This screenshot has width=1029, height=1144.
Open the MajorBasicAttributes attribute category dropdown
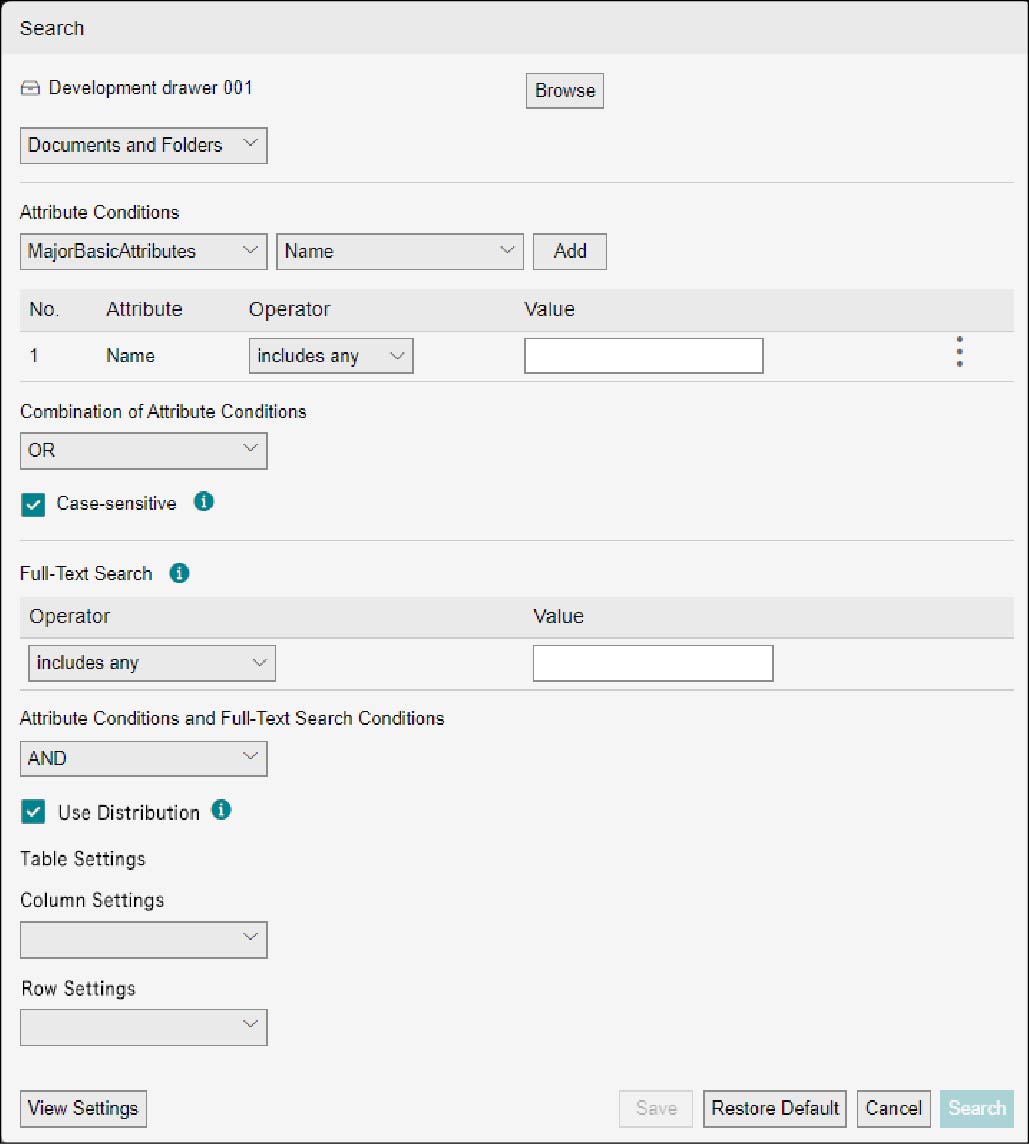point(143,251)
